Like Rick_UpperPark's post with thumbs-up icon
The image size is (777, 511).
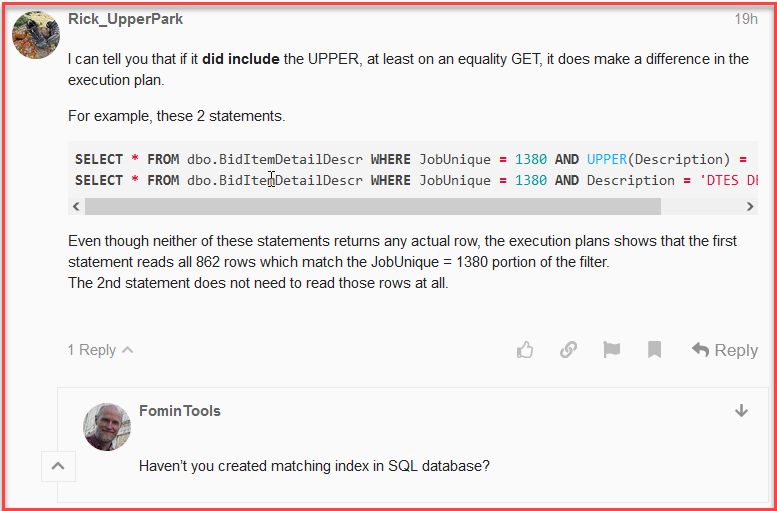525,350
